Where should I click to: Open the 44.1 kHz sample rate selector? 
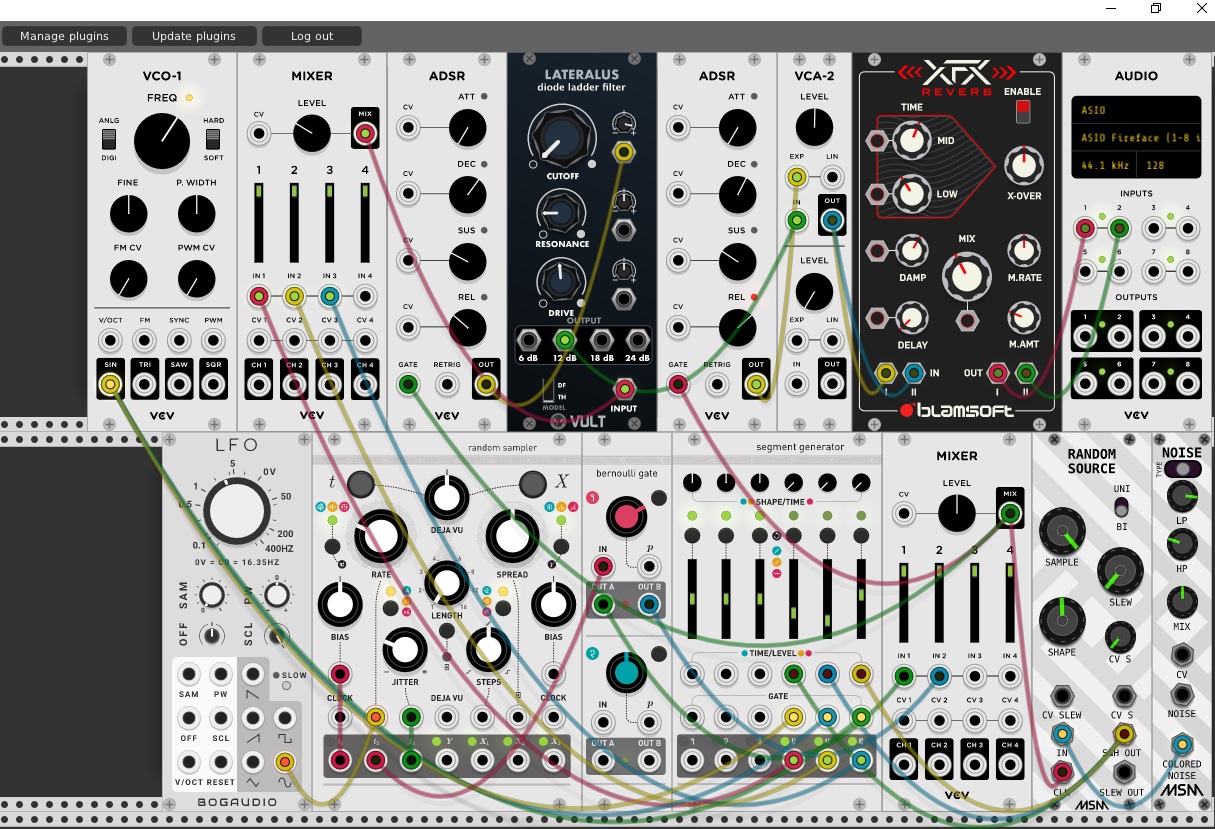1103,164
